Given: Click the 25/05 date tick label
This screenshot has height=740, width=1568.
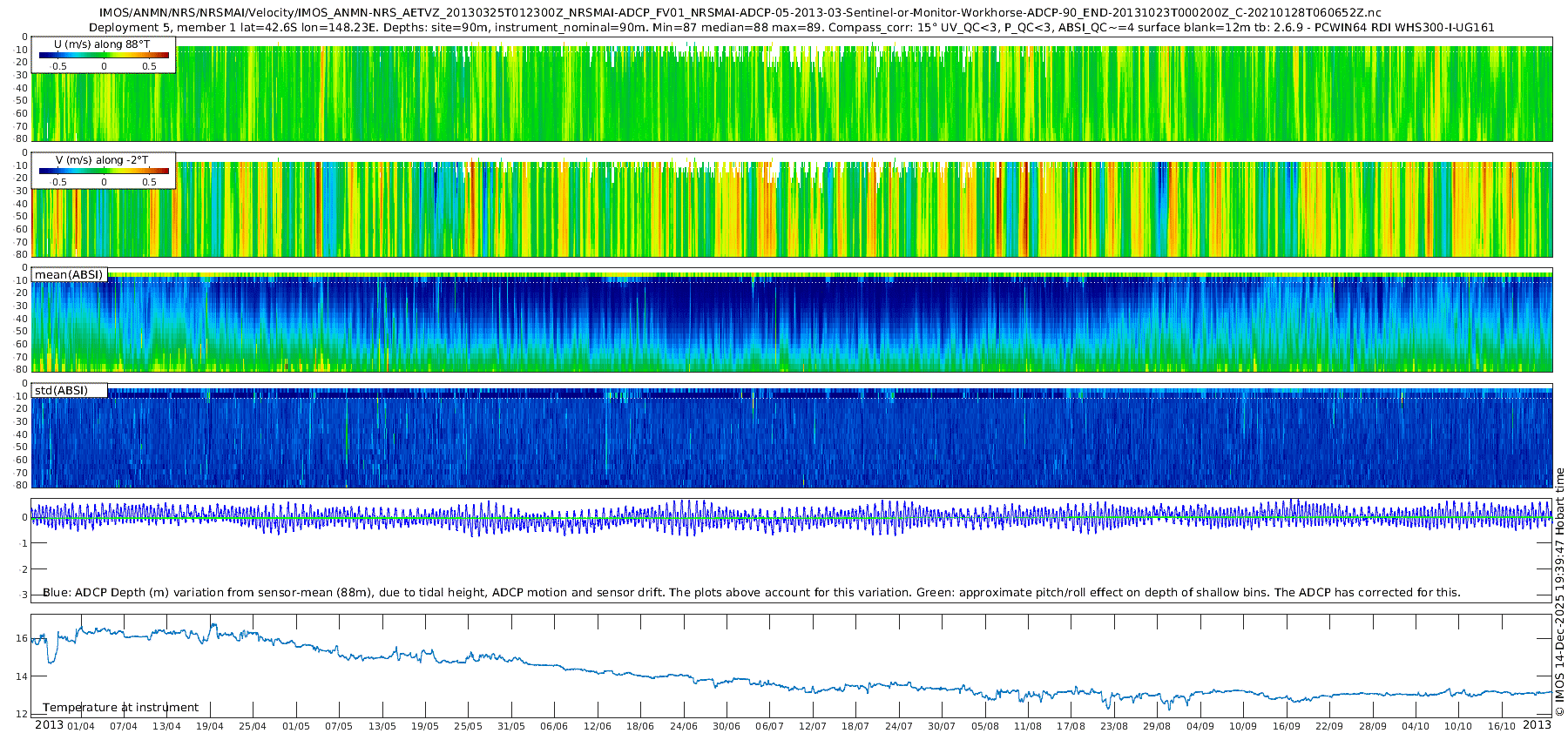Looking at the screenshot, I should (x=468, y=726).
